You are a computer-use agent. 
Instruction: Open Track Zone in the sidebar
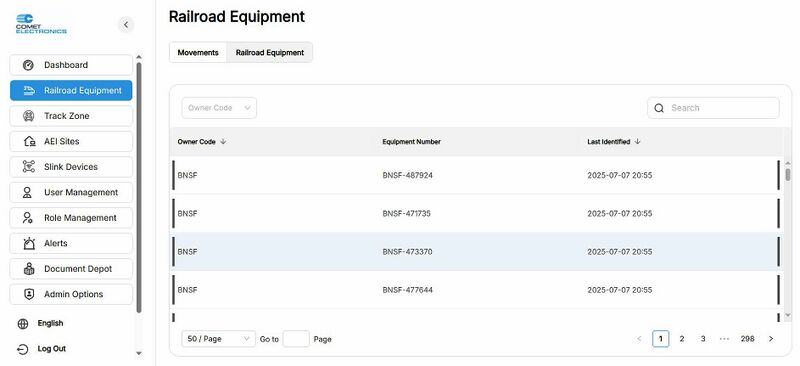[x=71, y=116]
